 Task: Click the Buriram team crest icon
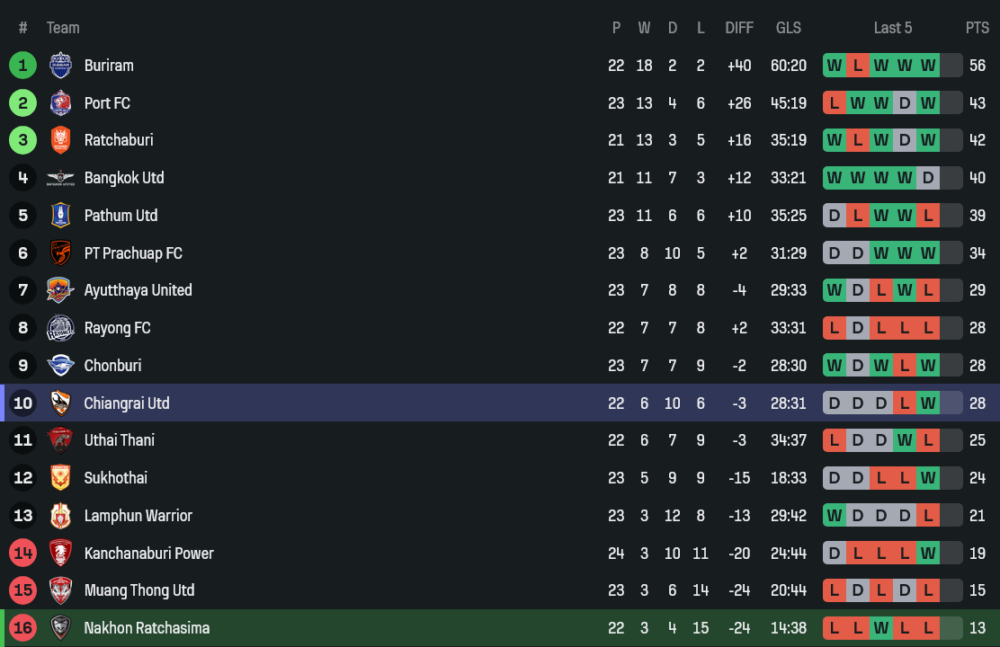point(60,66)
